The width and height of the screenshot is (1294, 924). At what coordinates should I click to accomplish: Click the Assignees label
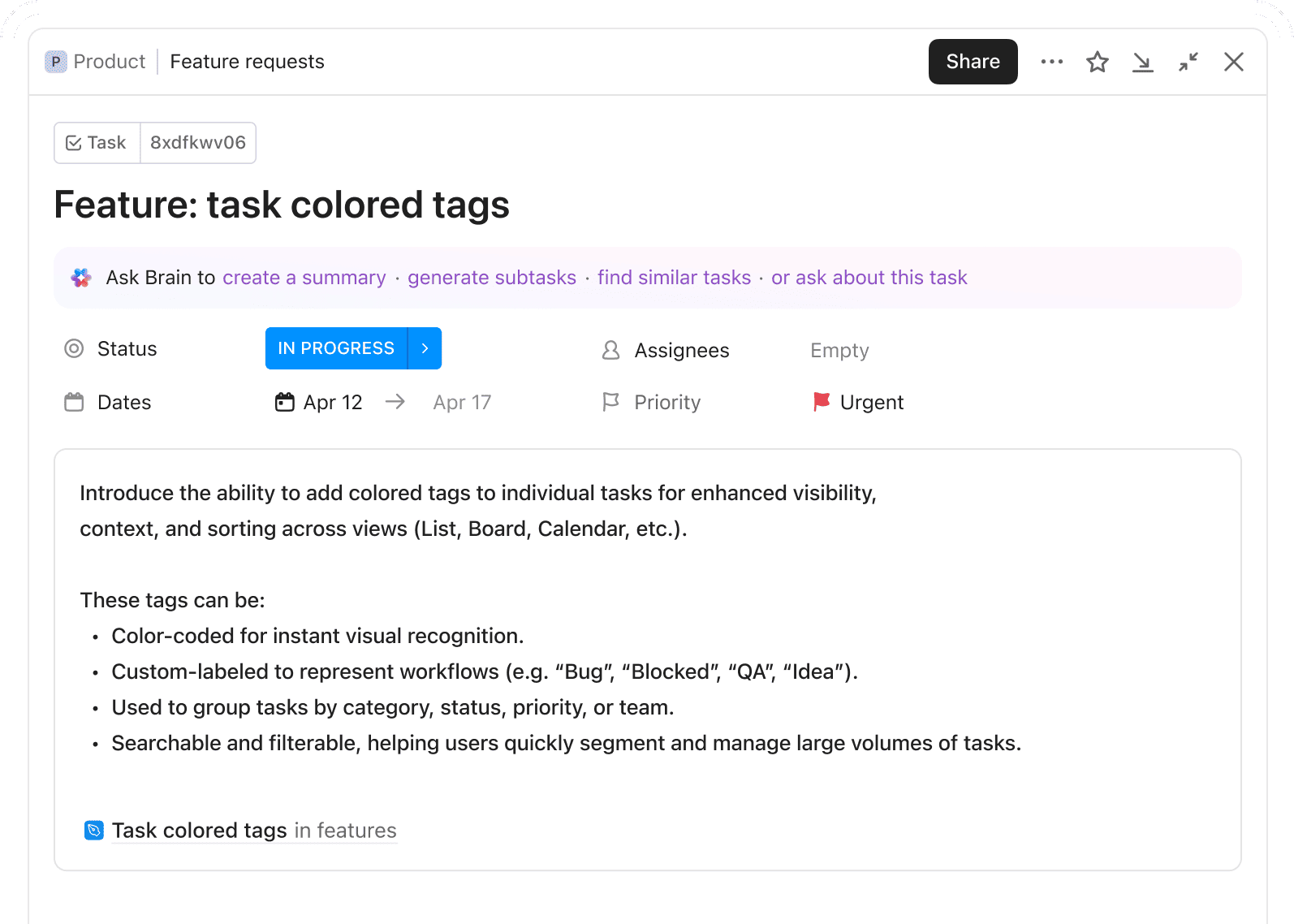[x=682, y=350]
